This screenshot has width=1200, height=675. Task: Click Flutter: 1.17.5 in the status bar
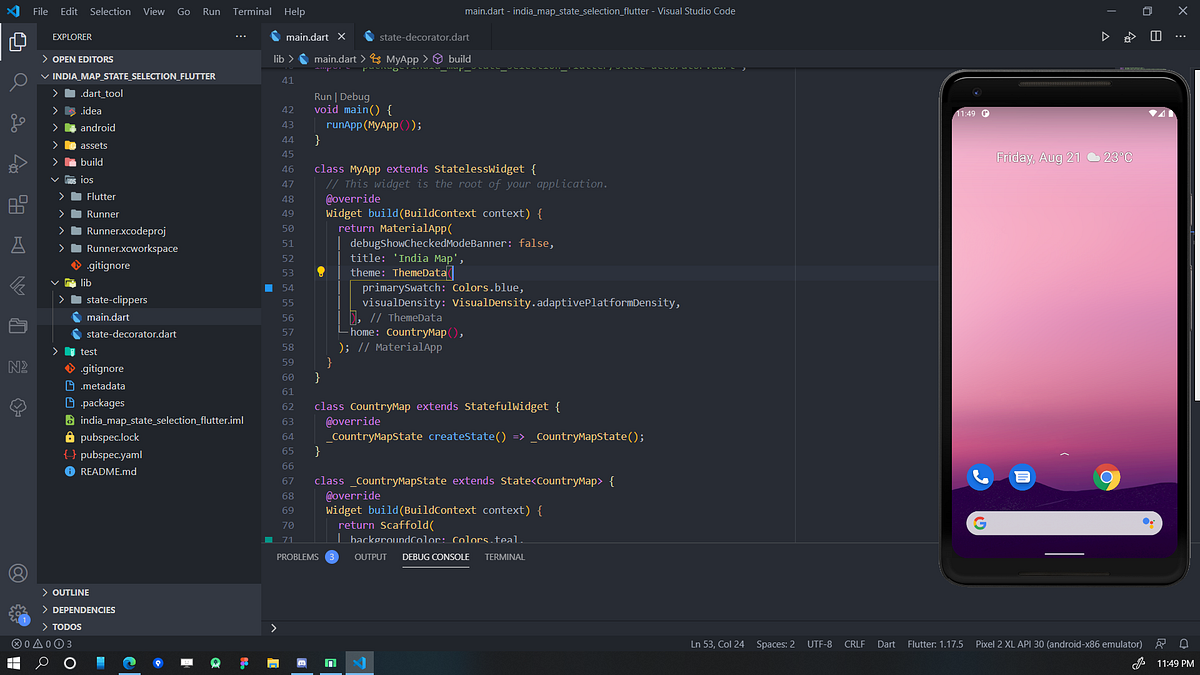click(935, 644)
